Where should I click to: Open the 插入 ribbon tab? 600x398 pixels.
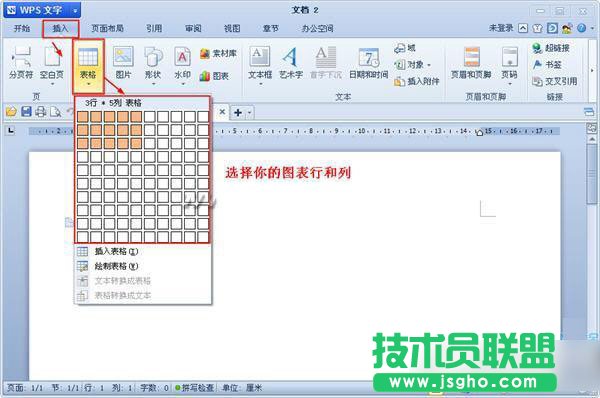coord(60,29)
